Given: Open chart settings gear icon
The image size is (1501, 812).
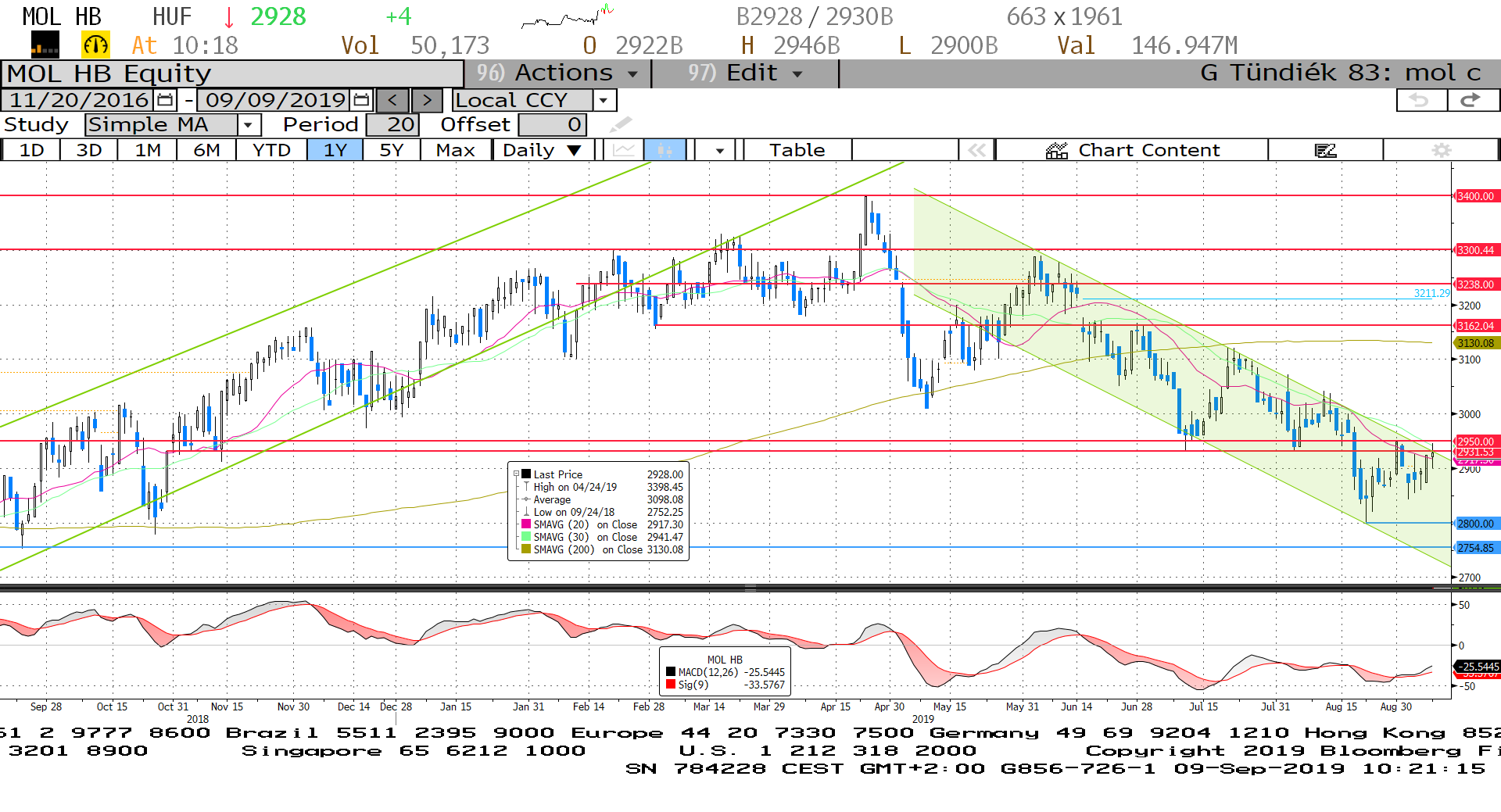Looking at the screenshot, I should coord(1442,150).
